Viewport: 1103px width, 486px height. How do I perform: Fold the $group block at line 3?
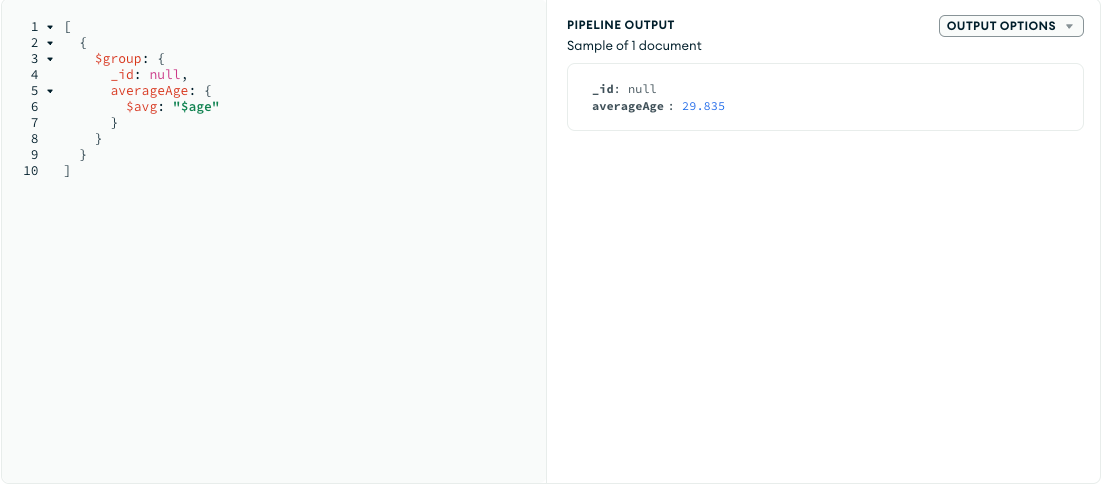(49, 58)
